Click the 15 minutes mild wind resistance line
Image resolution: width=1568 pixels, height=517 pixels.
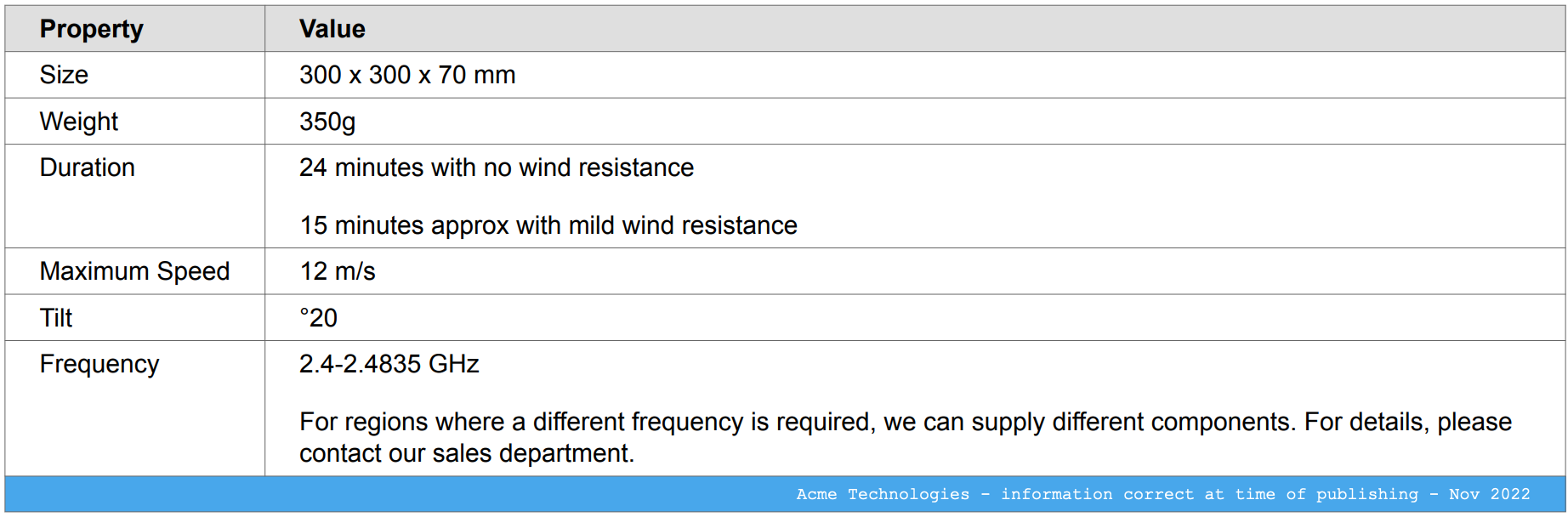pyautogui.click(x=548, y=225)
